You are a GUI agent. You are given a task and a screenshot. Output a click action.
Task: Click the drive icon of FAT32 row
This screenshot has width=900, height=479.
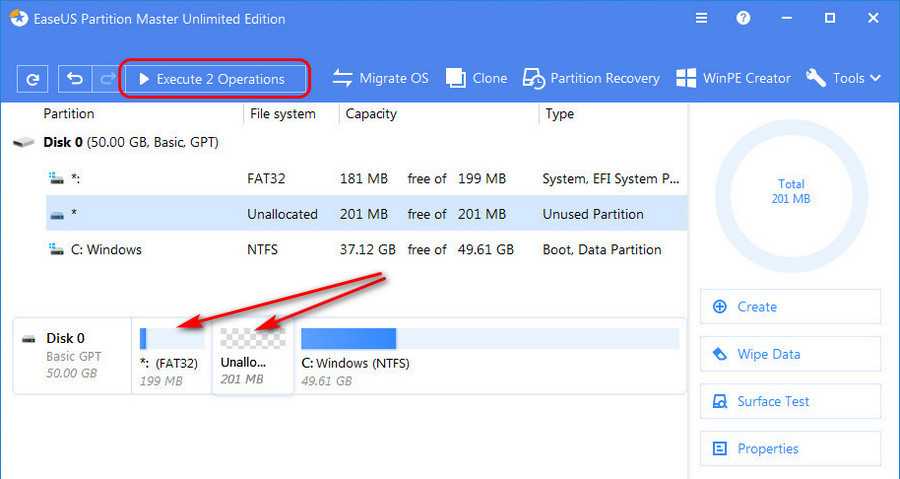tap(56, 178)
